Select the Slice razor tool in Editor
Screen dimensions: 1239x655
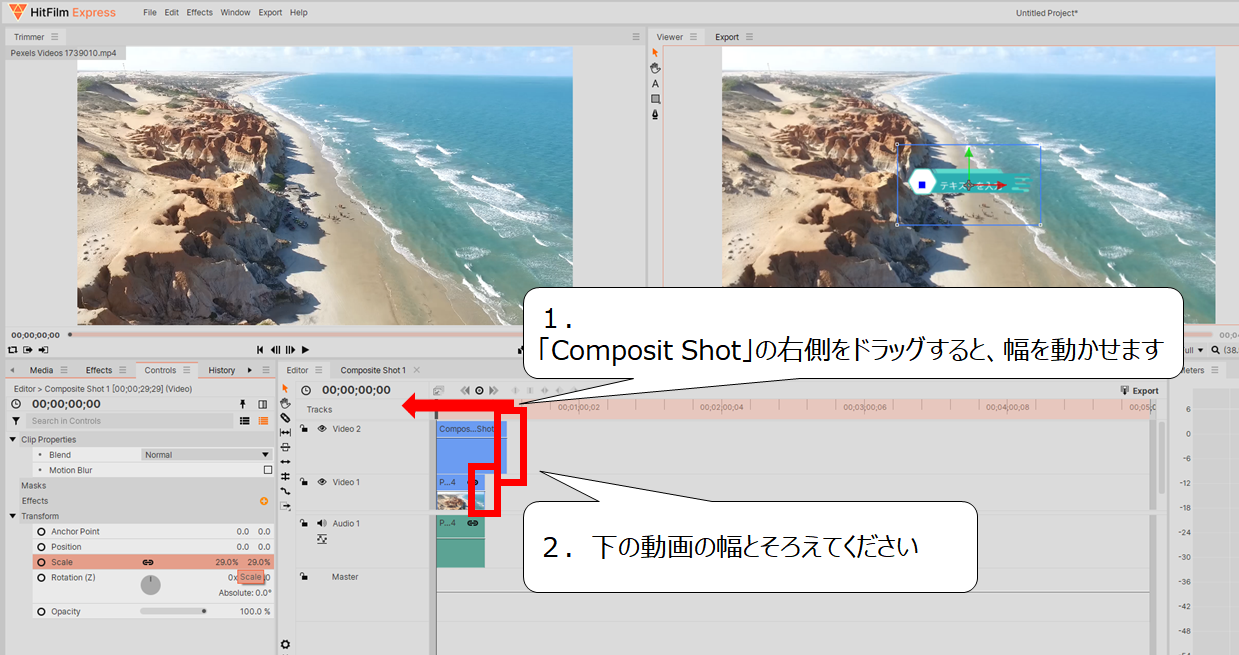point(285,417)
